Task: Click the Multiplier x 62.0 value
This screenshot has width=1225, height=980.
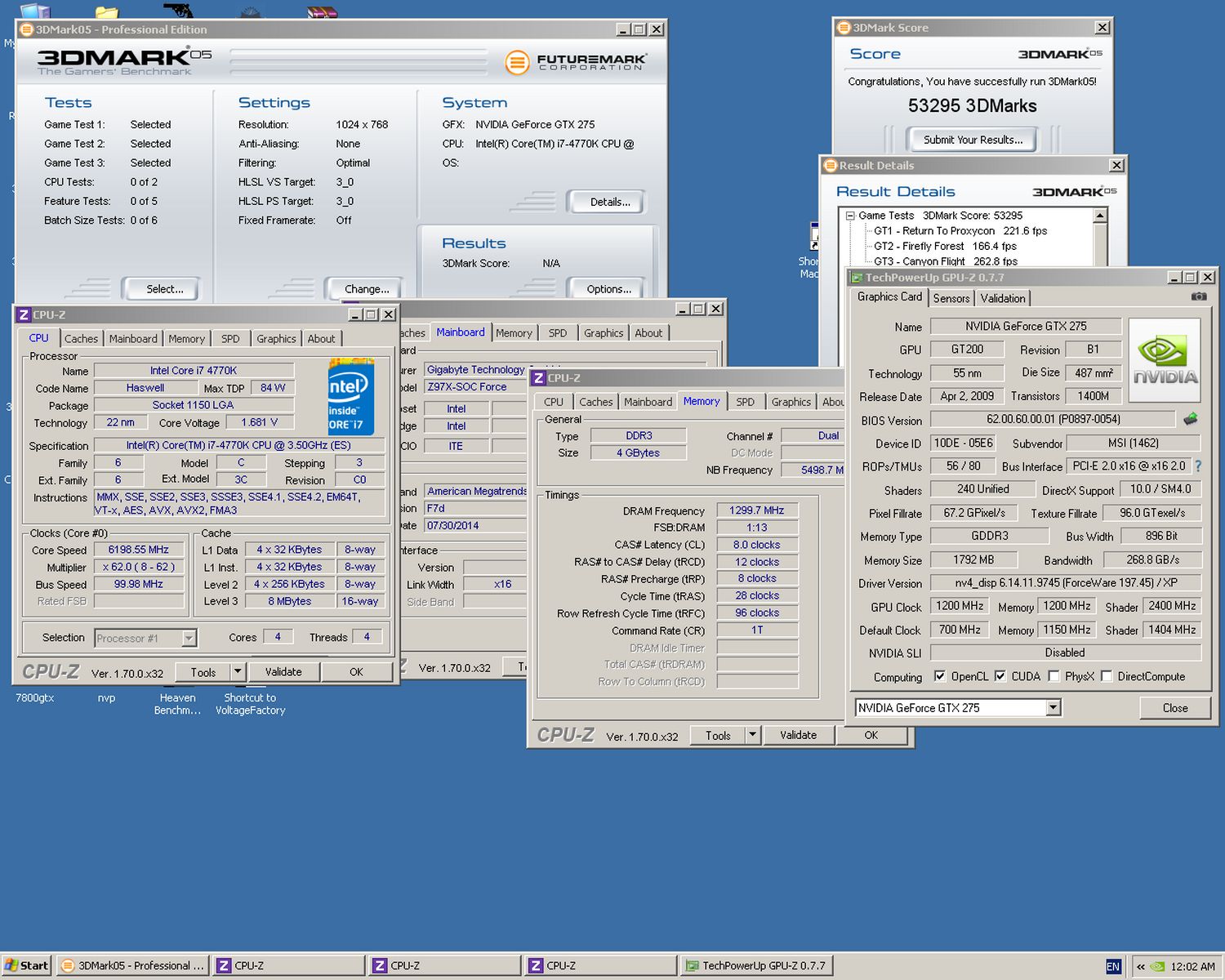Action: pyautogui.click(x=138, y=567)
